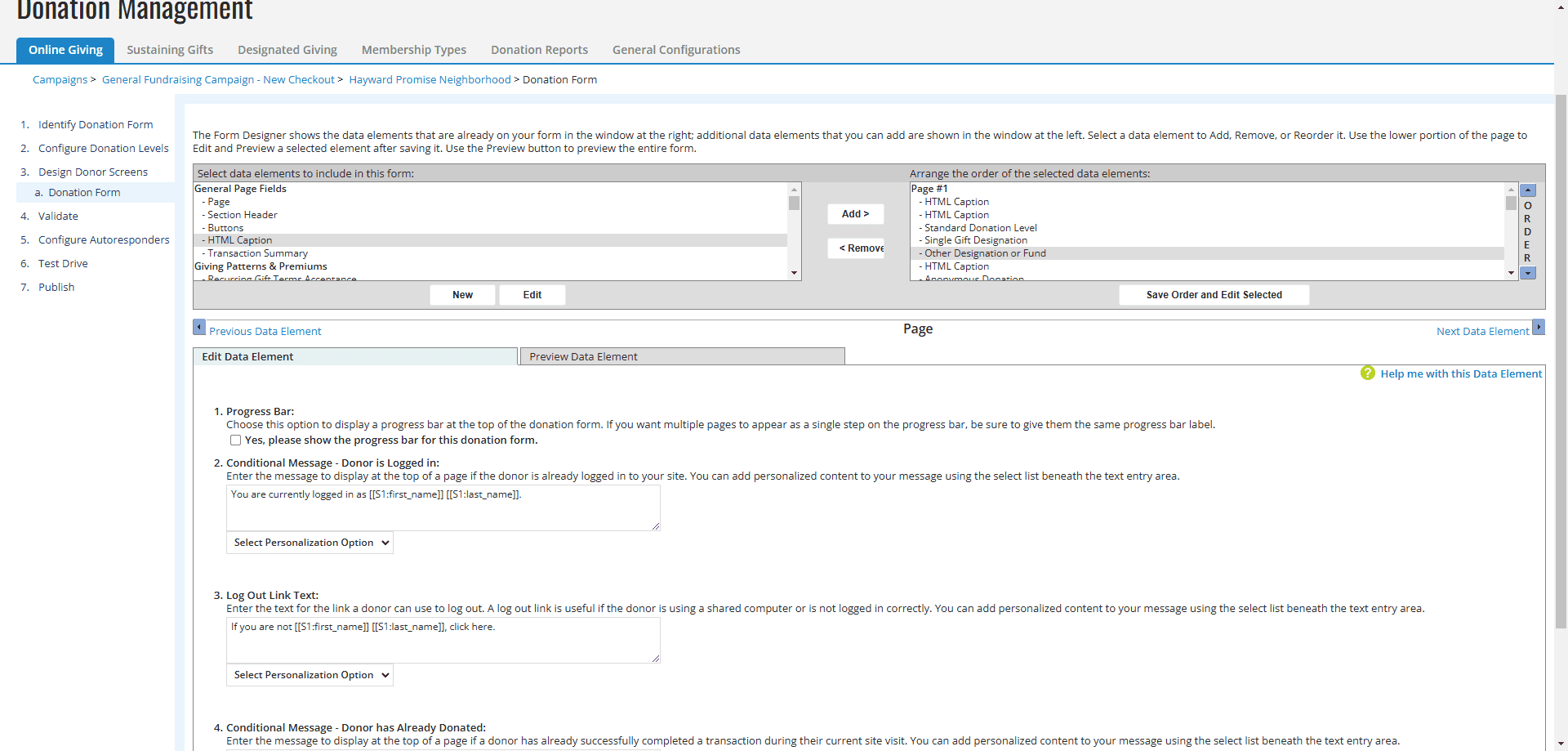
Task: Select HTML Caption in available elements list
Action: [490, 240]
